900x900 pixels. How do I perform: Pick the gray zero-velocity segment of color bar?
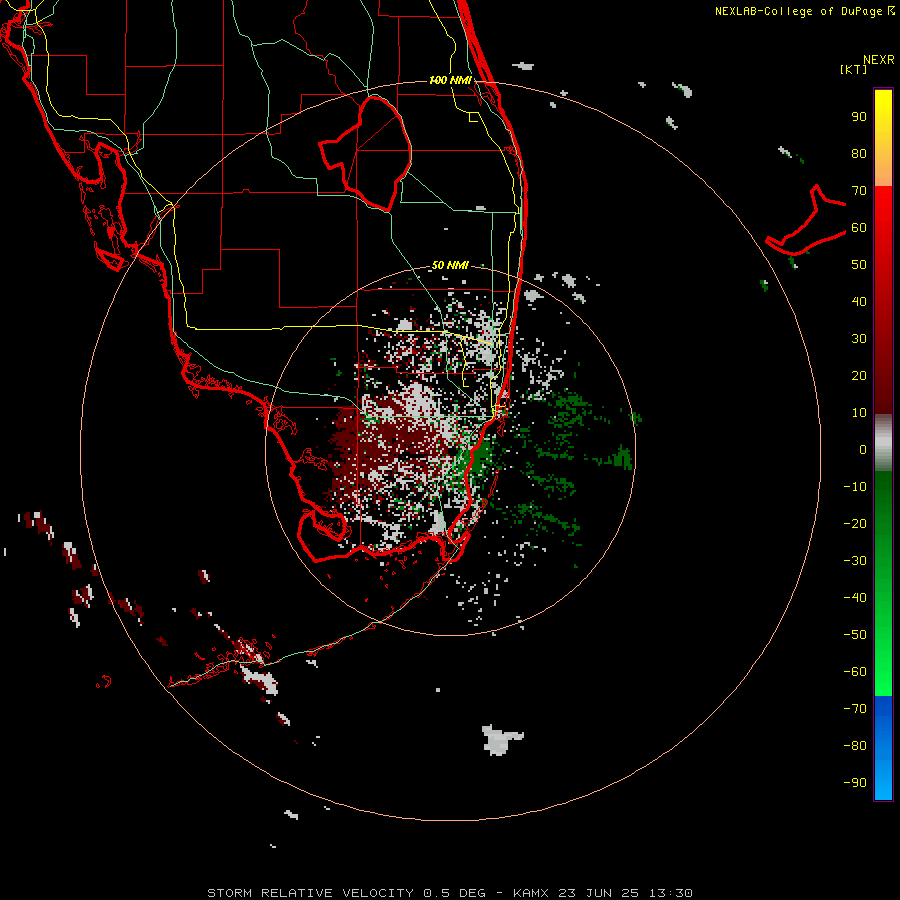[x=883, y=443]
